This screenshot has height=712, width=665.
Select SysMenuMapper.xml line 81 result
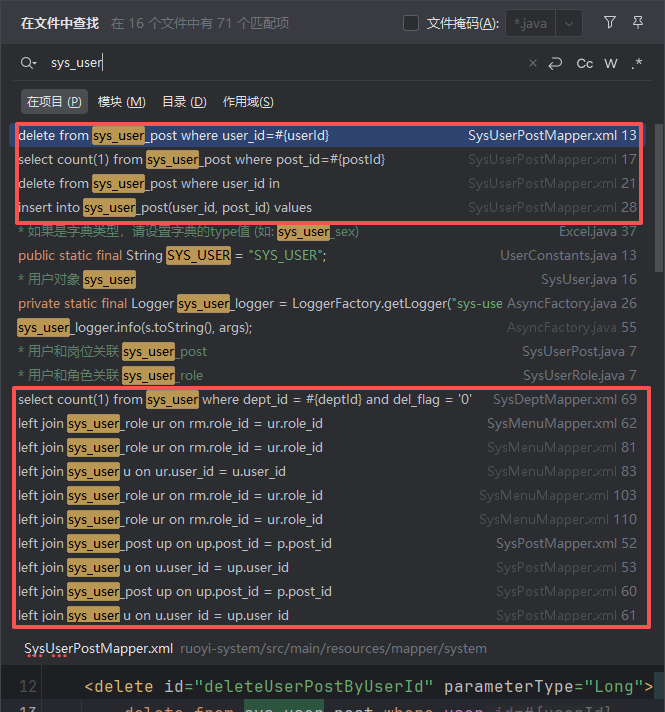(x=327, y=448)
